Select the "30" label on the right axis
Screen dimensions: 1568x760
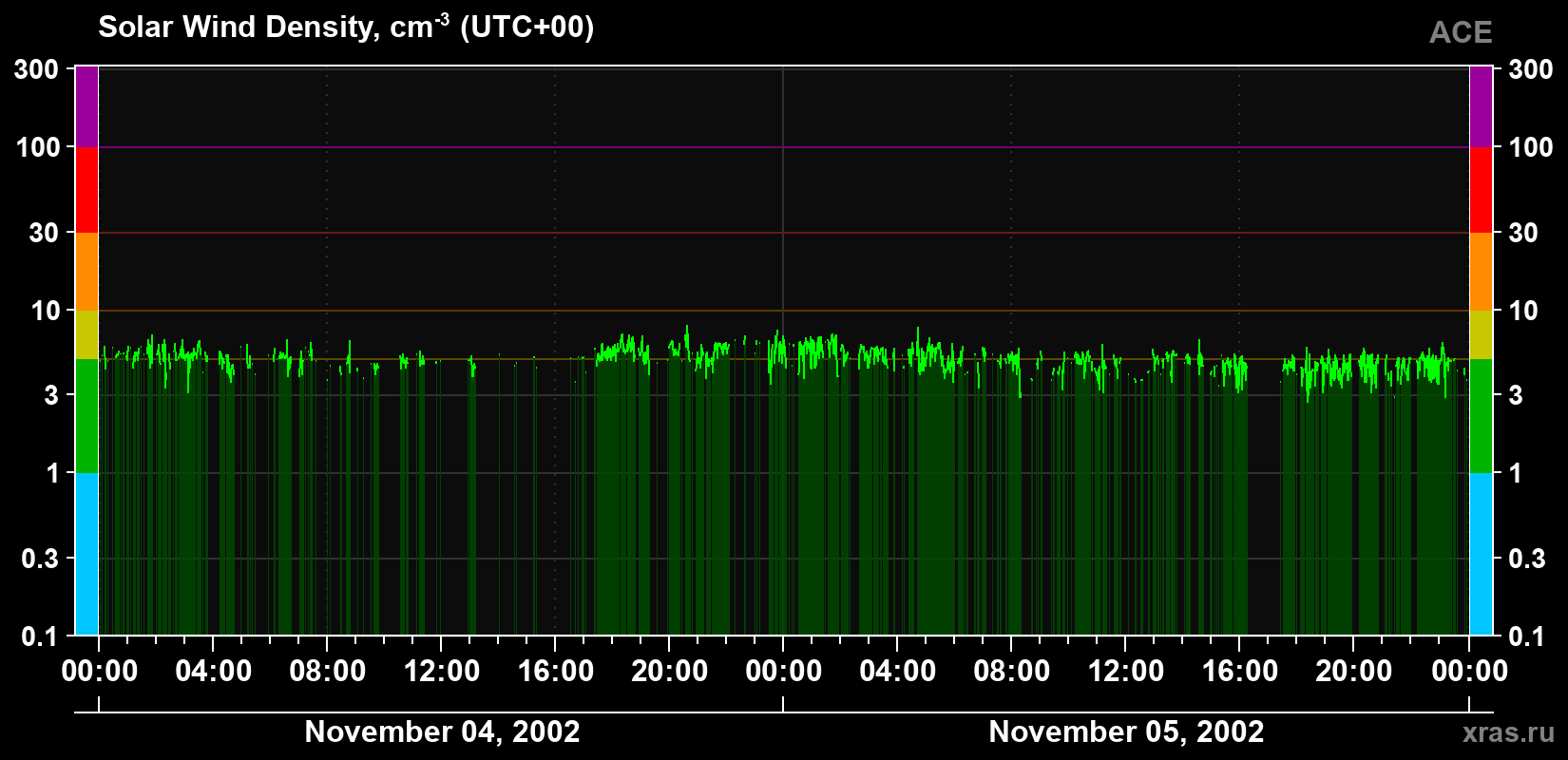tap(1523, 233)
